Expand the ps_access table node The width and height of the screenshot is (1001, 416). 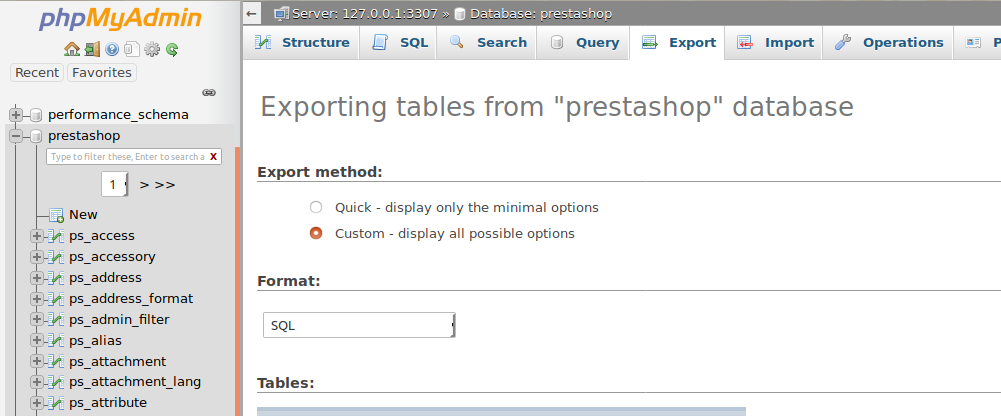(37, 236)
